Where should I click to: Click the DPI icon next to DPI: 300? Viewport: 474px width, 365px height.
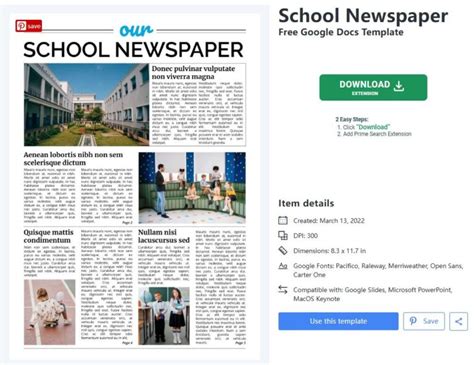pos(283,236)
